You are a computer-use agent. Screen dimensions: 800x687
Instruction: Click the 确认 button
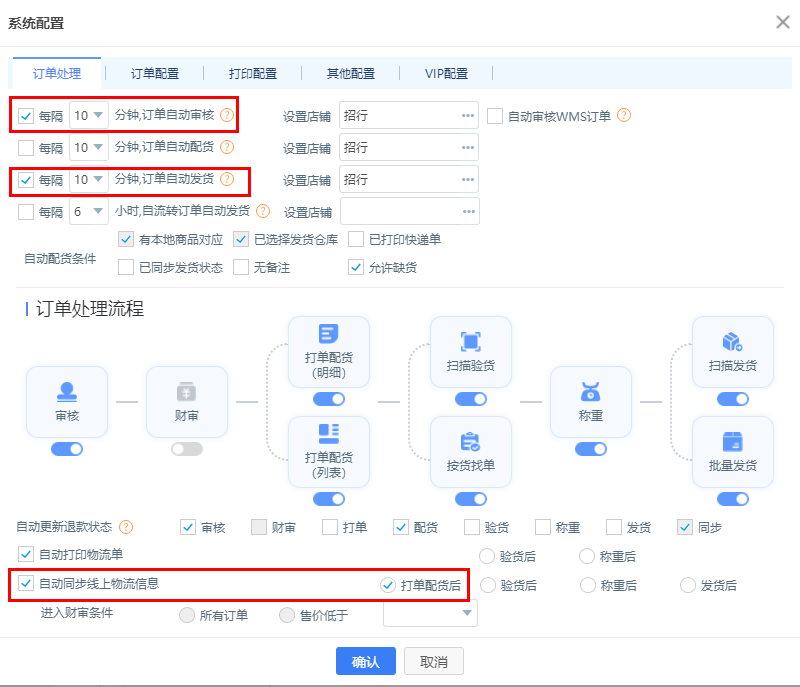366,661
